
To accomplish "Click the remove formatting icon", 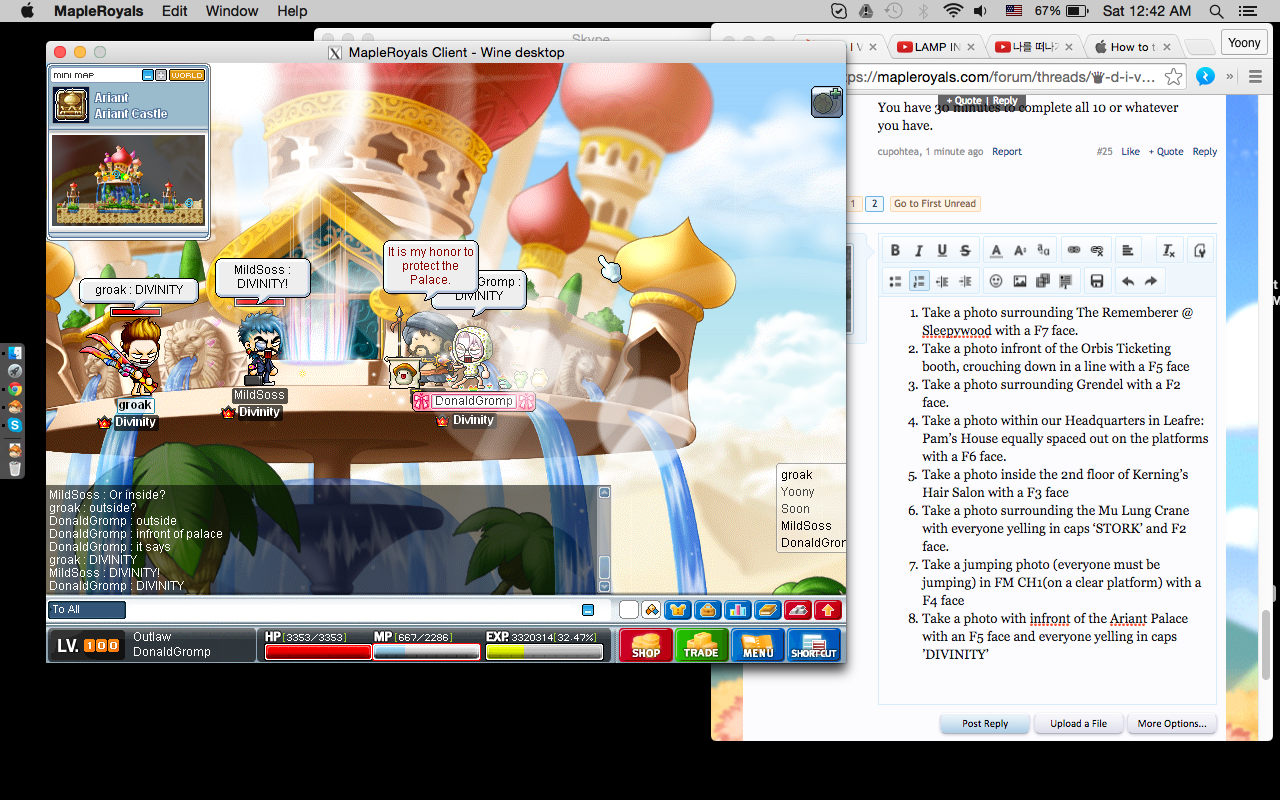I will pyautogui.click(x=1167, y=251).
